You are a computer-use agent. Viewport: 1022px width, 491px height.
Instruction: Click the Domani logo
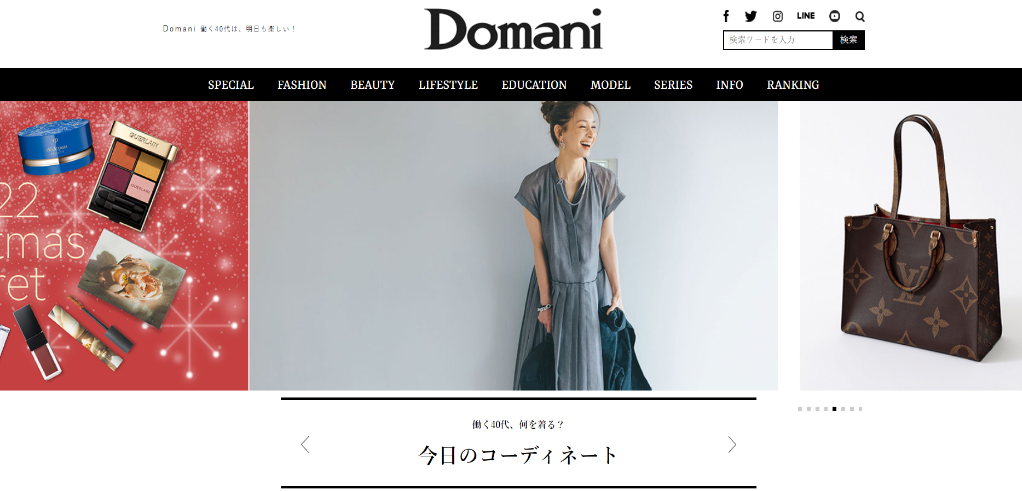click(513, 29)
